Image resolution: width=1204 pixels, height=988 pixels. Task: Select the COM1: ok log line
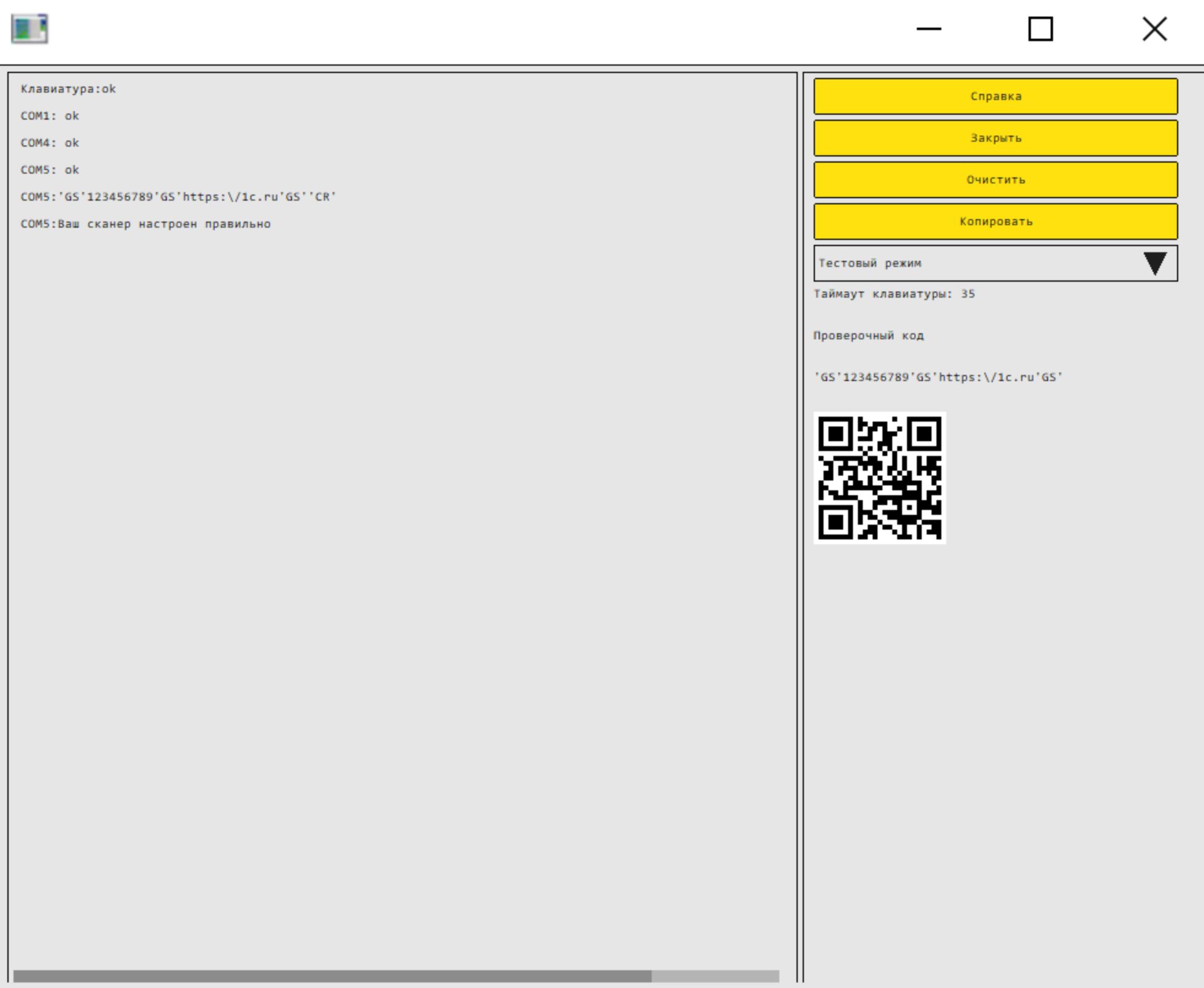click(50, 116)
